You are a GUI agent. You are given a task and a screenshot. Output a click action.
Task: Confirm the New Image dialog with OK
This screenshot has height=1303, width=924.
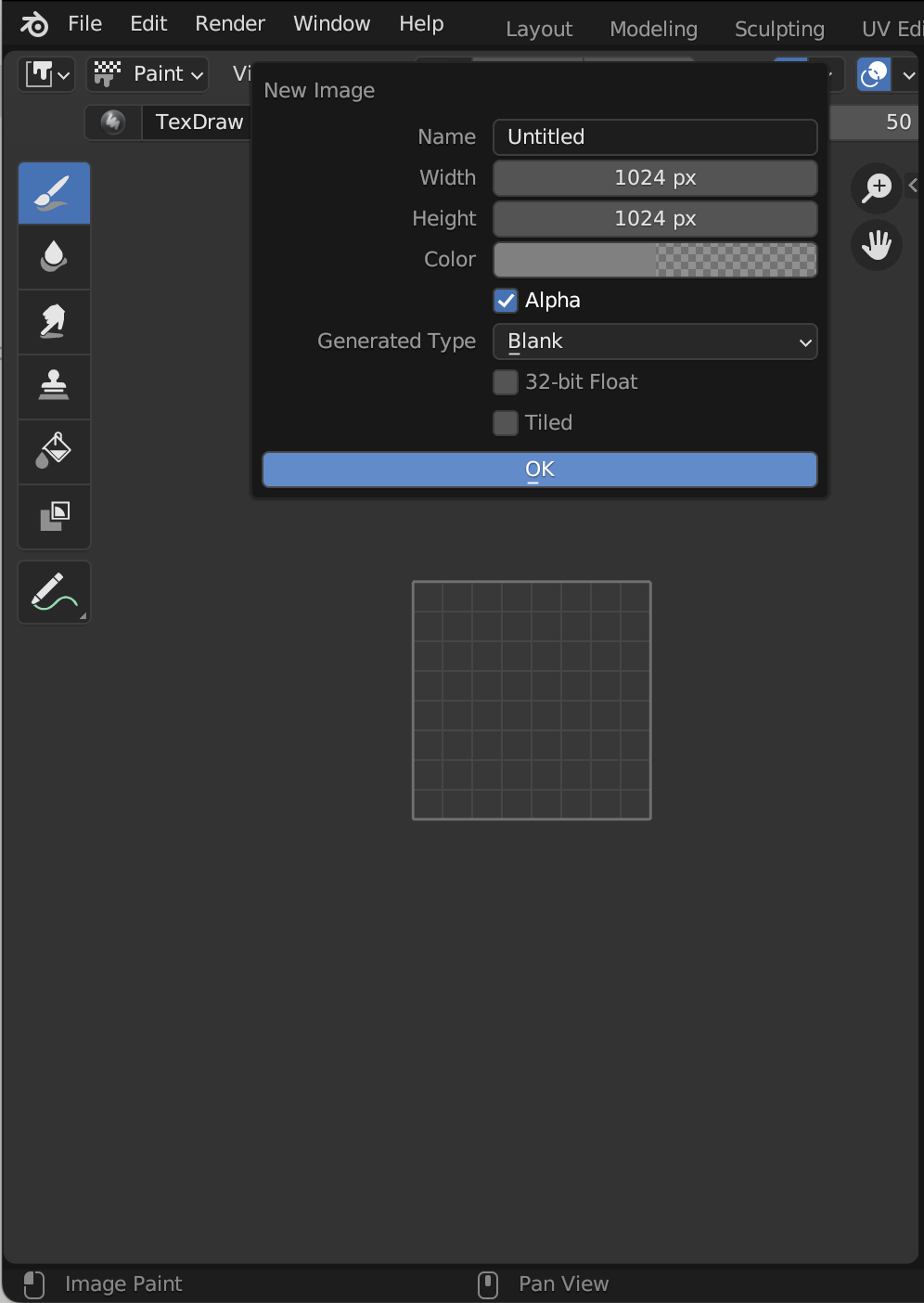[540, 470]
